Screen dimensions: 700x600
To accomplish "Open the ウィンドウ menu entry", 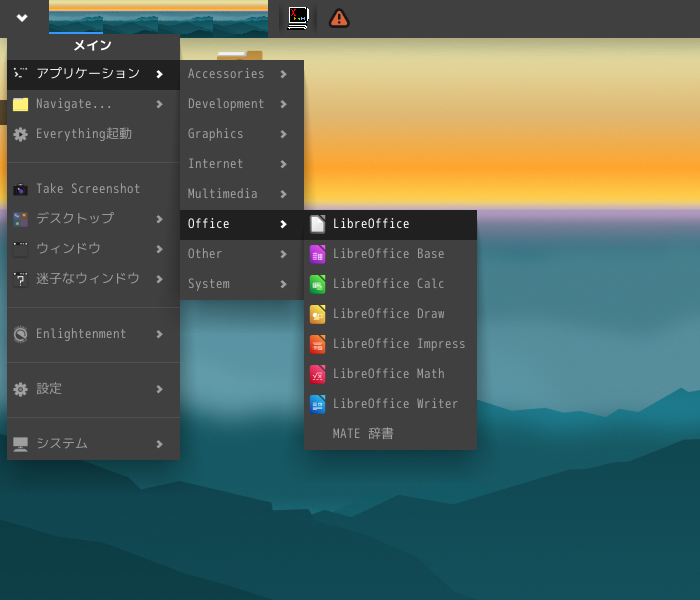I will [93, 249].
